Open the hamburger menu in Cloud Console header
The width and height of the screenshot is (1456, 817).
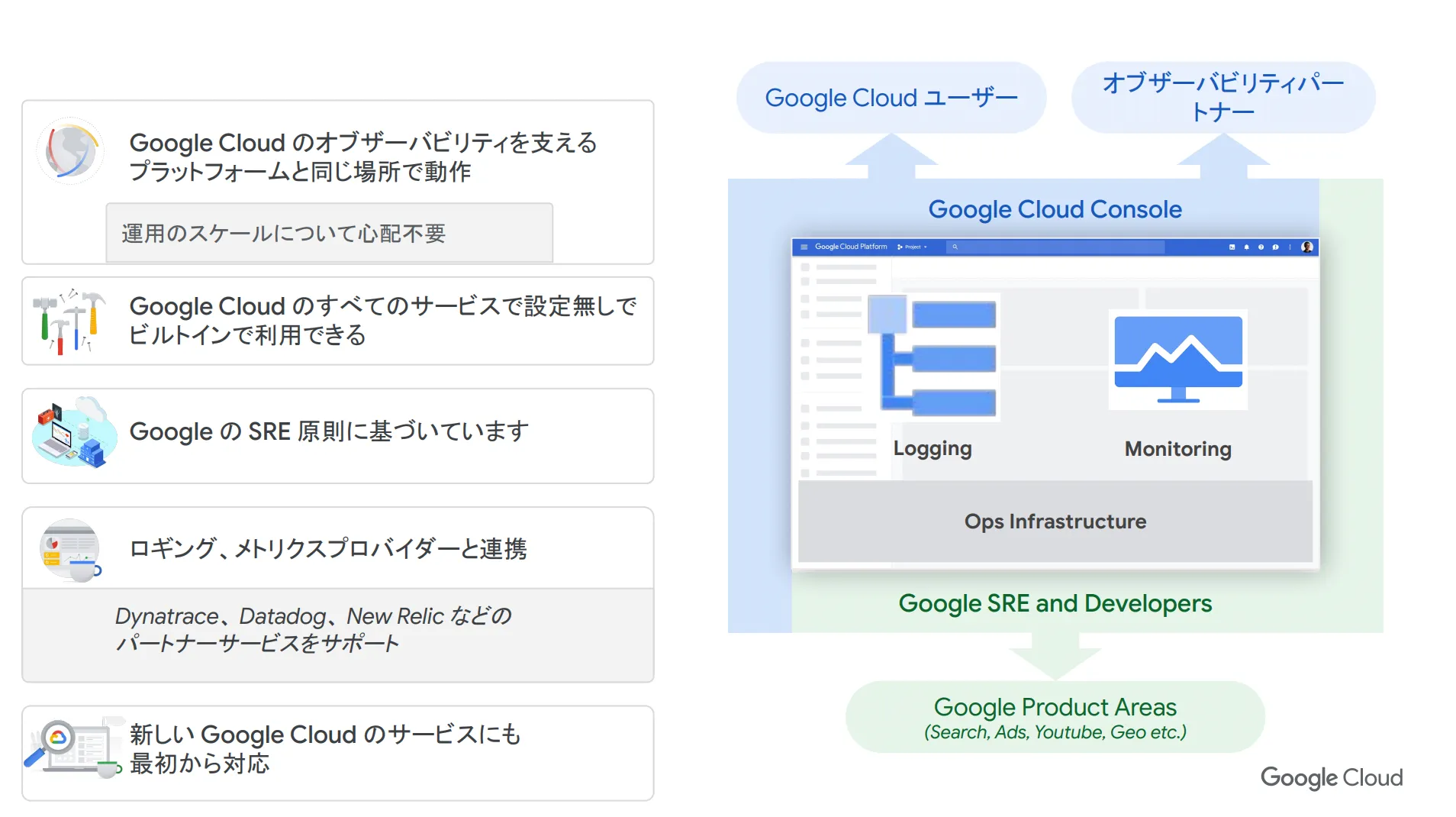coord(804,247)
